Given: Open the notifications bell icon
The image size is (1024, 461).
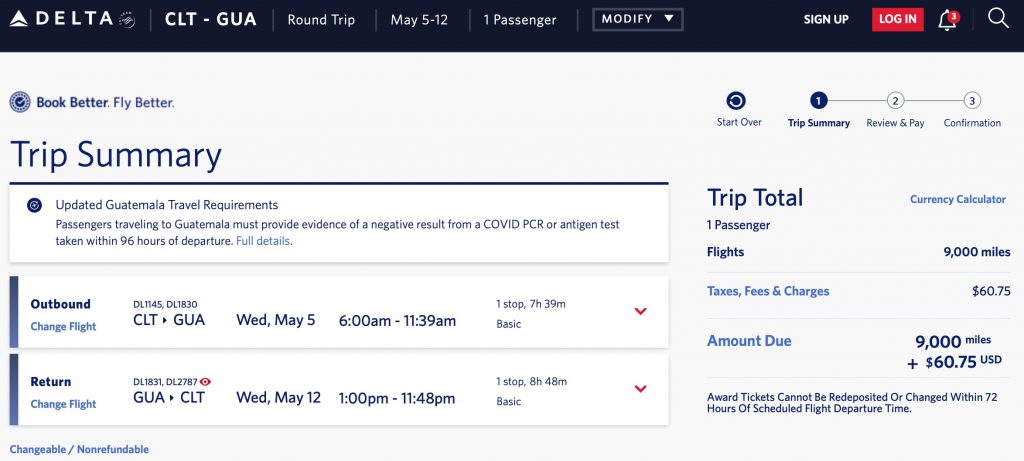Looking at the screenshot, I should (947, 20).
